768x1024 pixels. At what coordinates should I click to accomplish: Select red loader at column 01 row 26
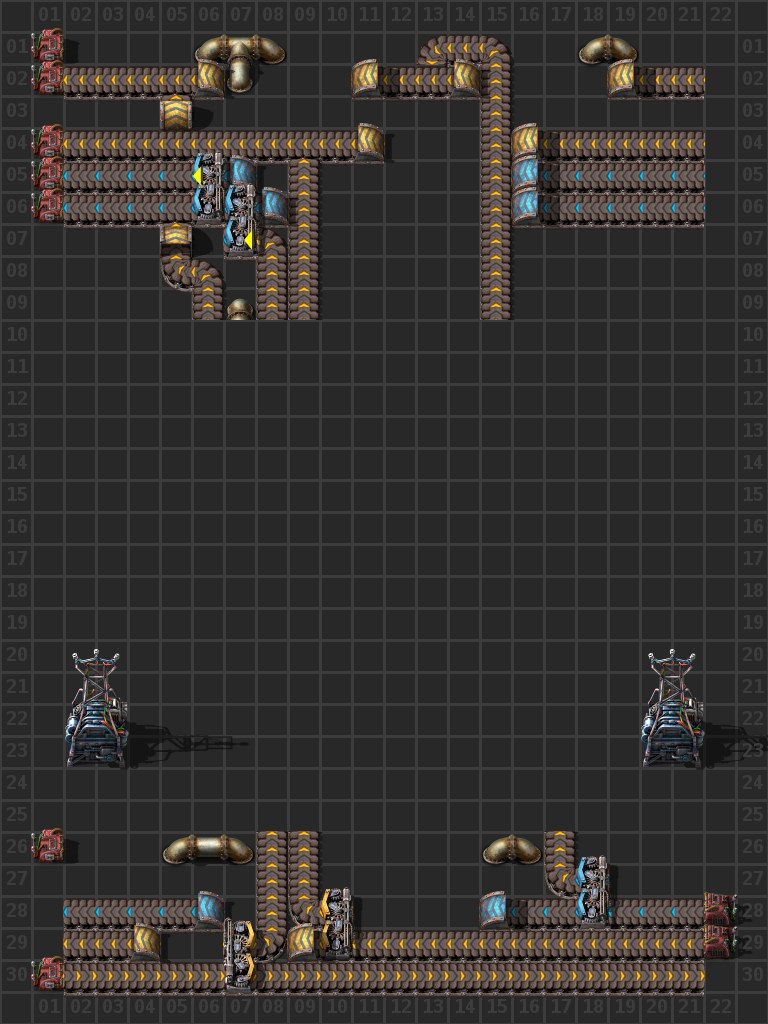pos(48,846)
